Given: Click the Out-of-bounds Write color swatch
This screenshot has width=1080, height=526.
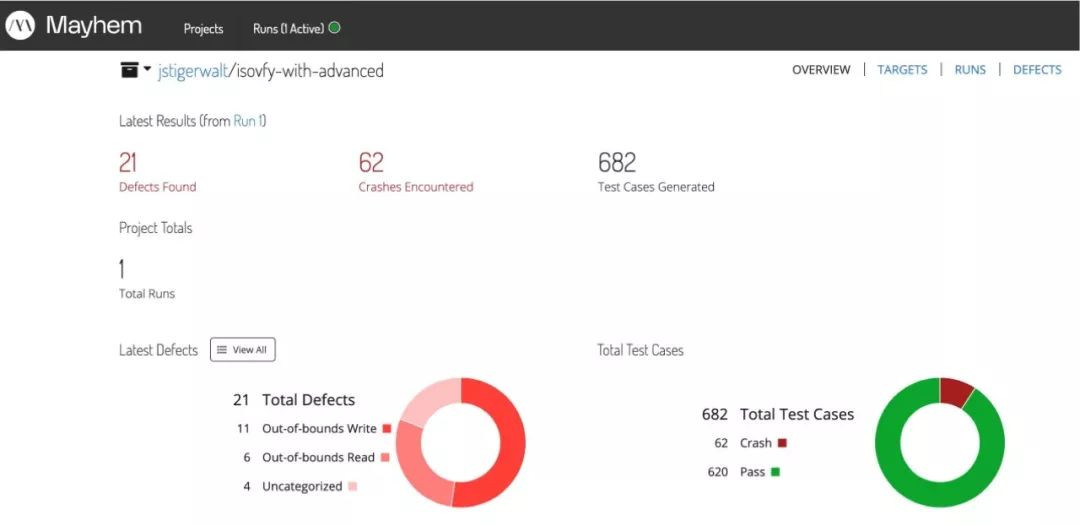Looking at the screenshot, I should click(x=386, y=429).
